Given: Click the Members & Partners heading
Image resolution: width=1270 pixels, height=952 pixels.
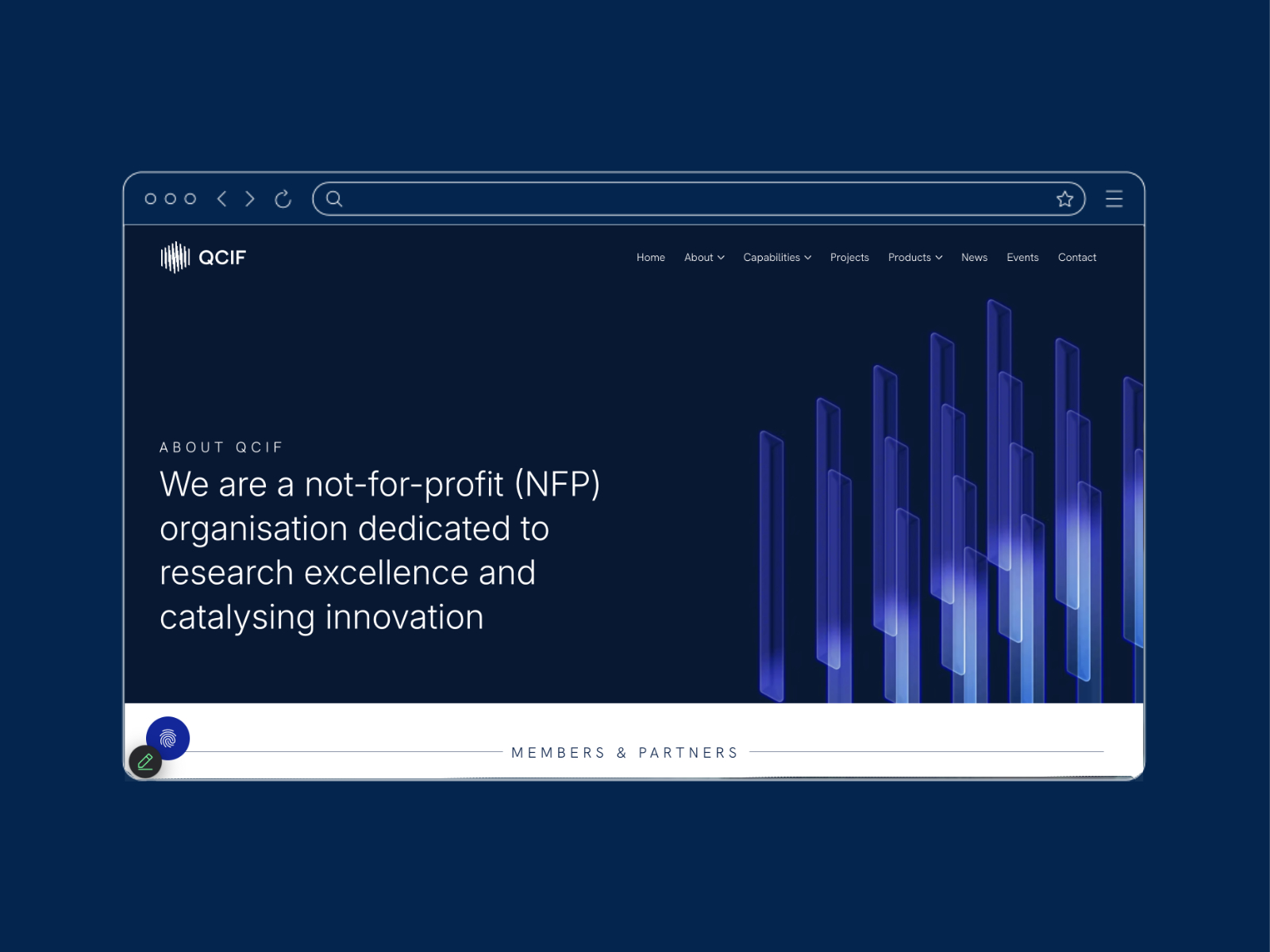Looking at the screenshot, I should pos(624,752).
